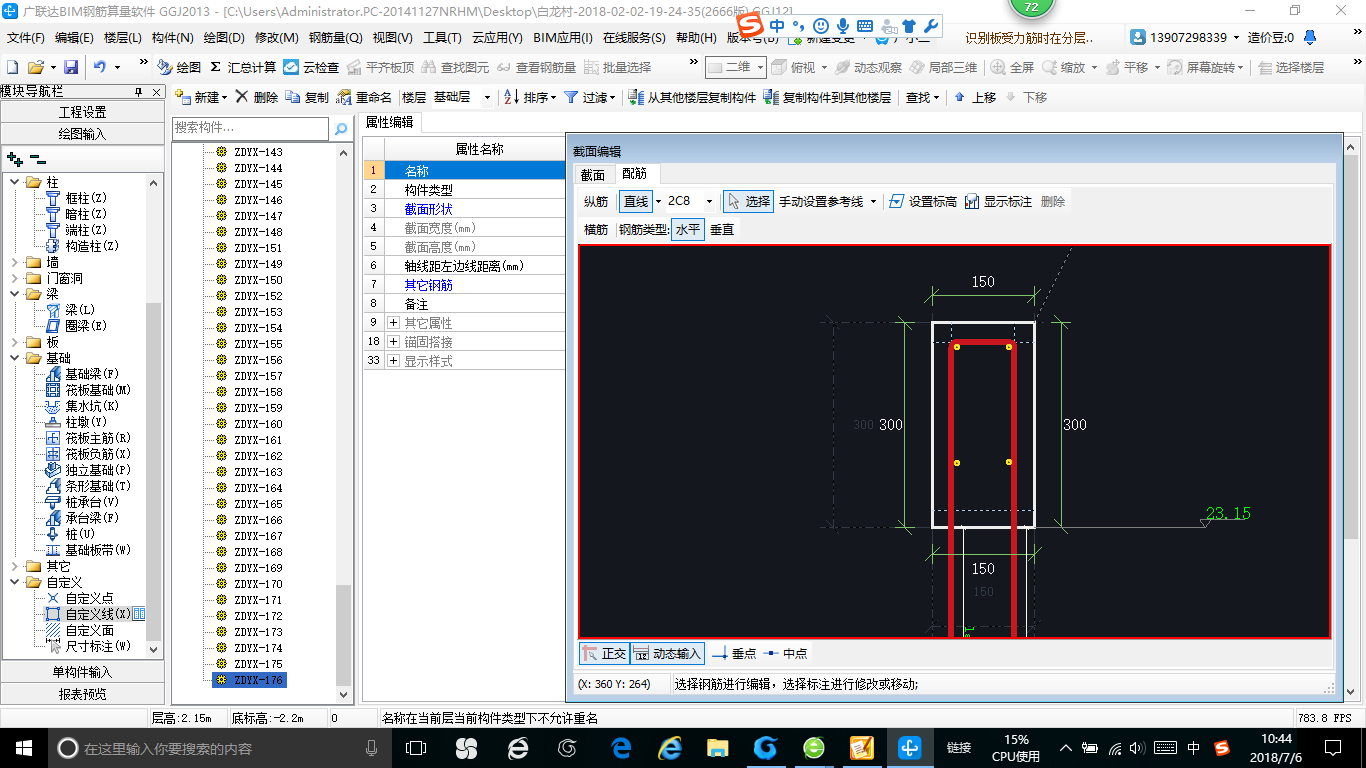Open the 工具(T) menu

coord(442,37)
